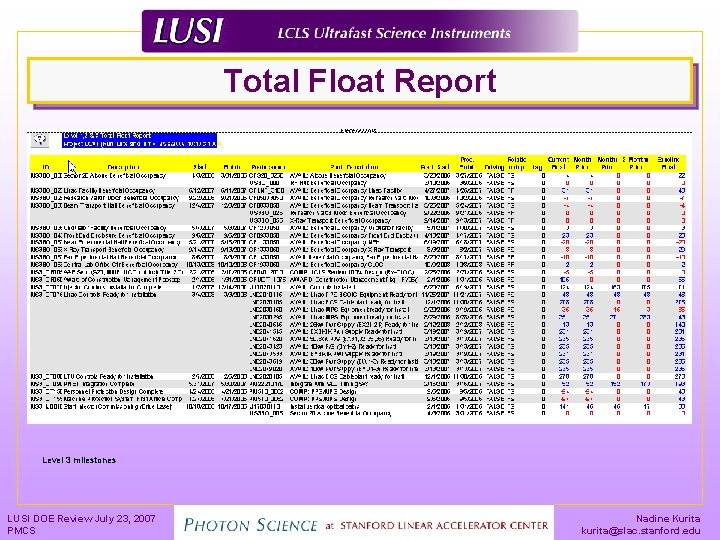Screen dimensions: 720x540
Task: Click the "Nadine Kurita" author name
Action: click(x=668, y=518)
